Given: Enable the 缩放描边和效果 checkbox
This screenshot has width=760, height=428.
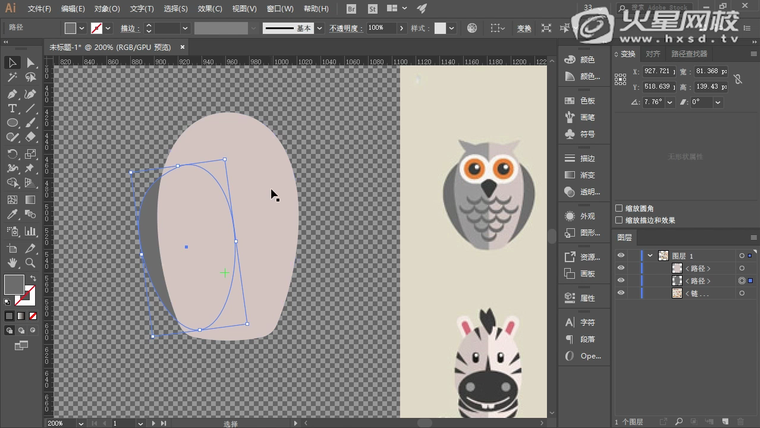Looking at the screenshot, I should (x=619, y=220).
